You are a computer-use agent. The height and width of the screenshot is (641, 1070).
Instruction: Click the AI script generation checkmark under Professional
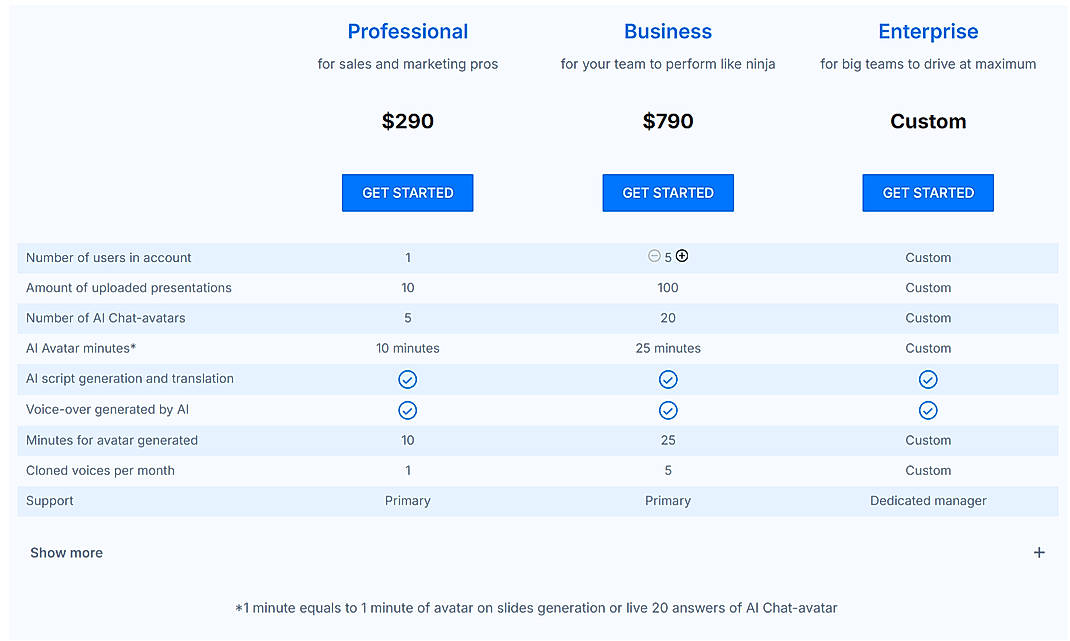(408, 379)
